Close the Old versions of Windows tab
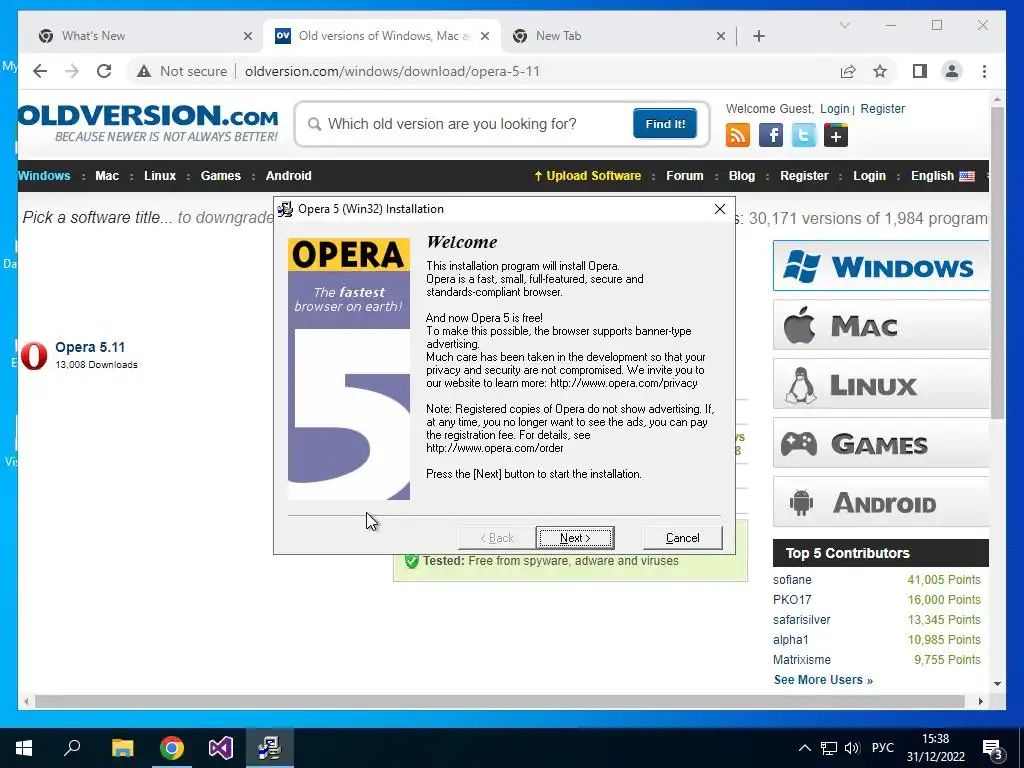Viewport: 1024px width, 768px height. 485,36
